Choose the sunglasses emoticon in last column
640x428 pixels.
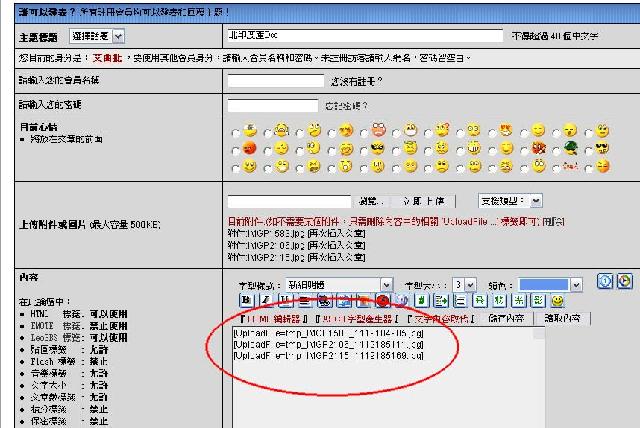589,150
